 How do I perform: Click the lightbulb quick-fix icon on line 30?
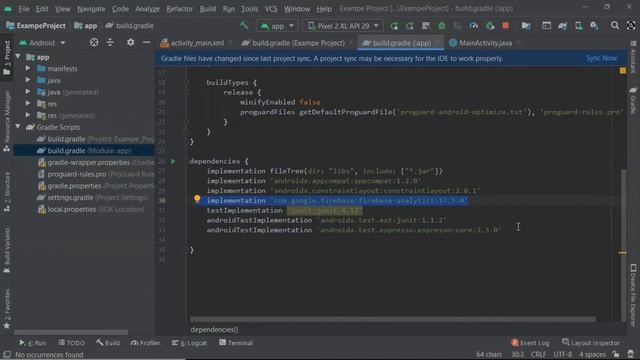[197, 199]
